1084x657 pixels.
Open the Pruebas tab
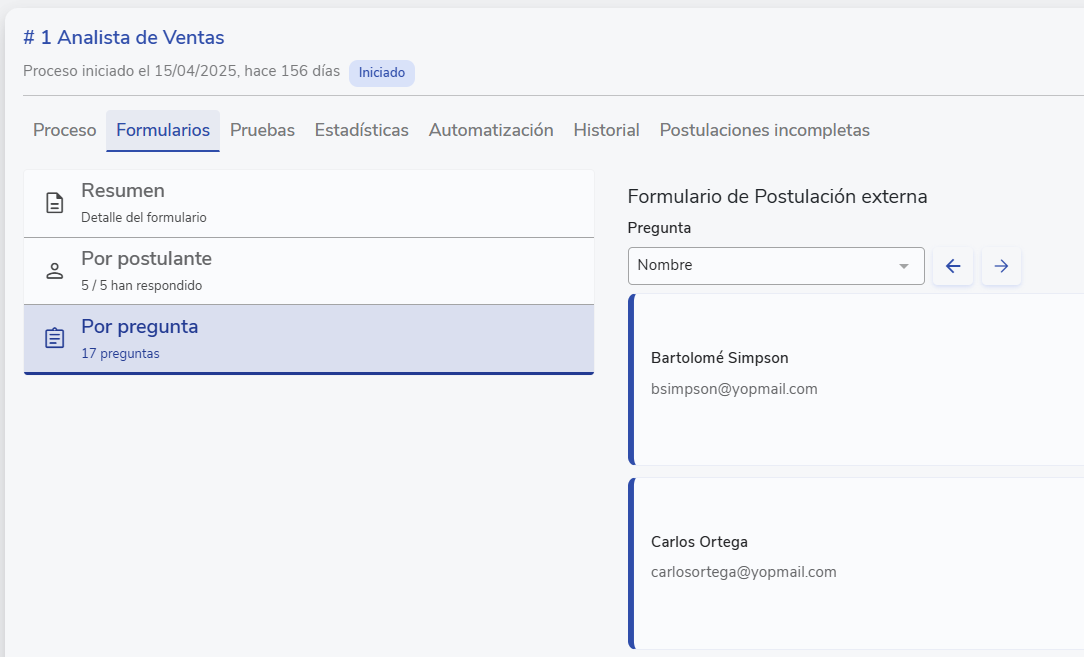pos(262,130)
